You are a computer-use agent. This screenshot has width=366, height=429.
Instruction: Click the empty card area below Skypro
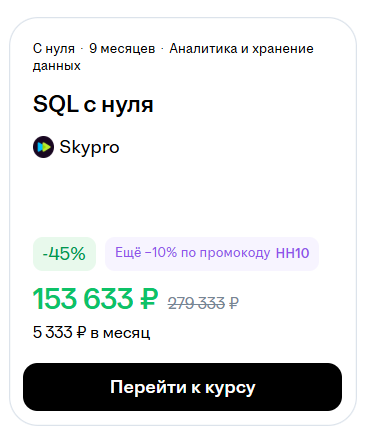tap(183, 197)
